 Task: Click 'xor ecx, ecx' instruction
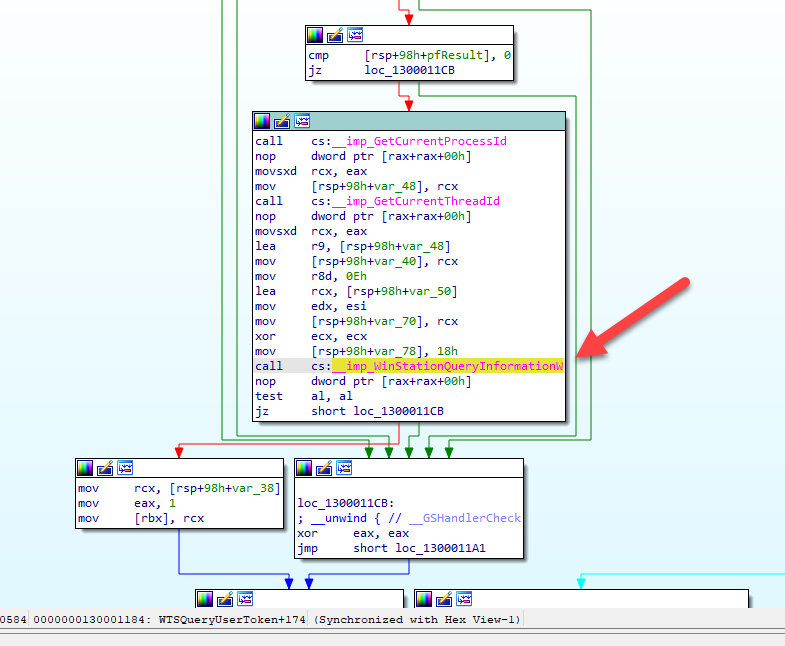[x=311, y=337]
